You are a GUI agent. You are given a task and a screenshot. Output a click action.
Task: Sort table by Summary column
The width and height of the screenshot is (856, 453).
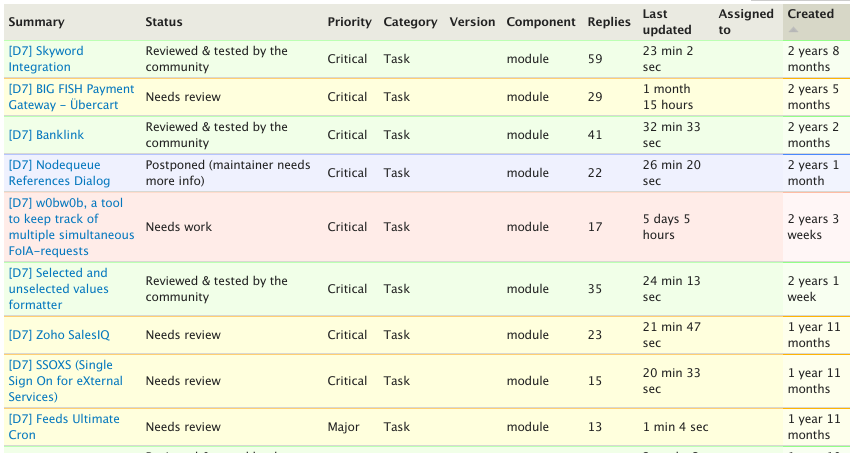click(36, 22)
